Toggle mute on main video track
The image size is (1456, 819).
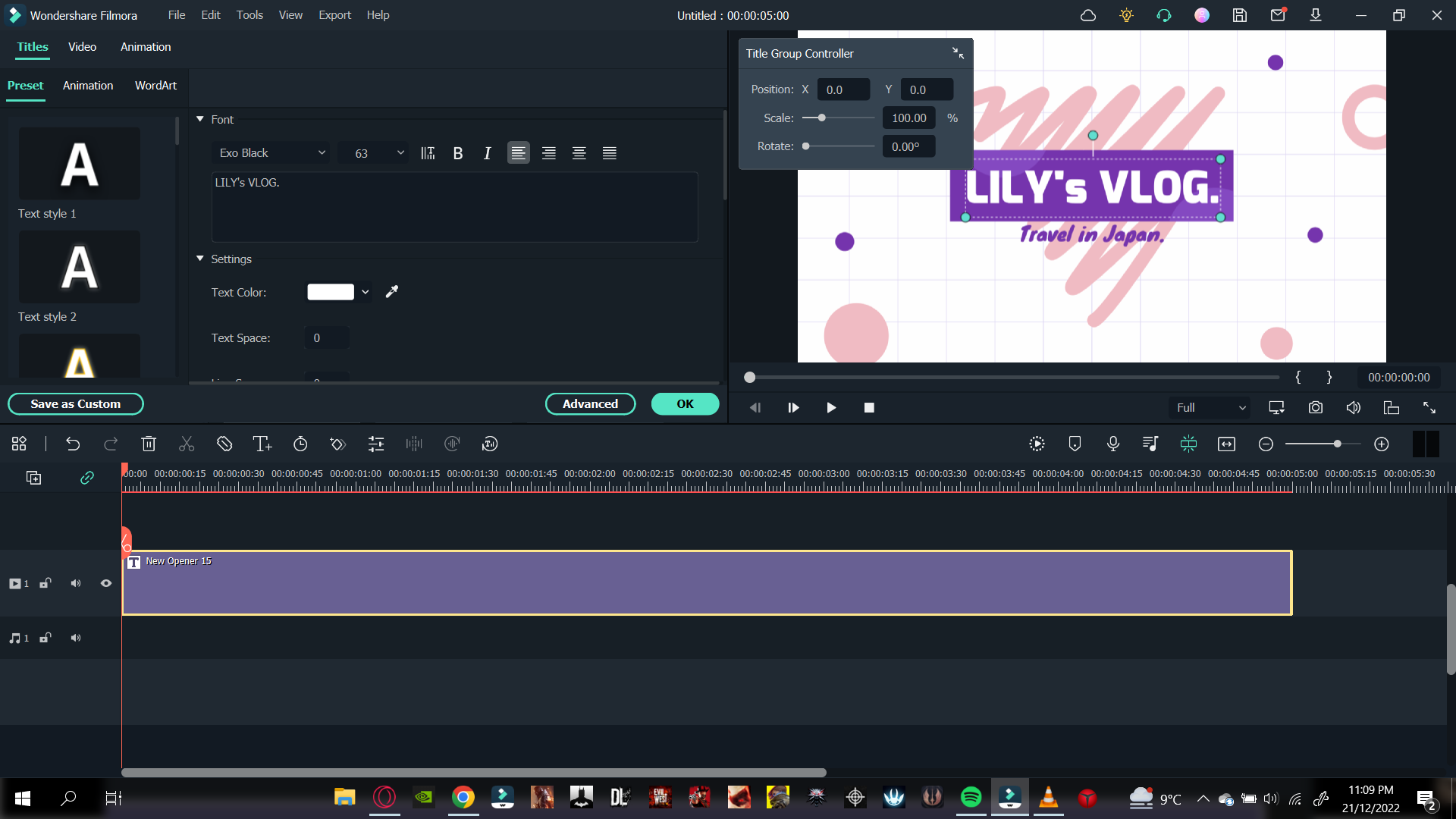point(76,583)
